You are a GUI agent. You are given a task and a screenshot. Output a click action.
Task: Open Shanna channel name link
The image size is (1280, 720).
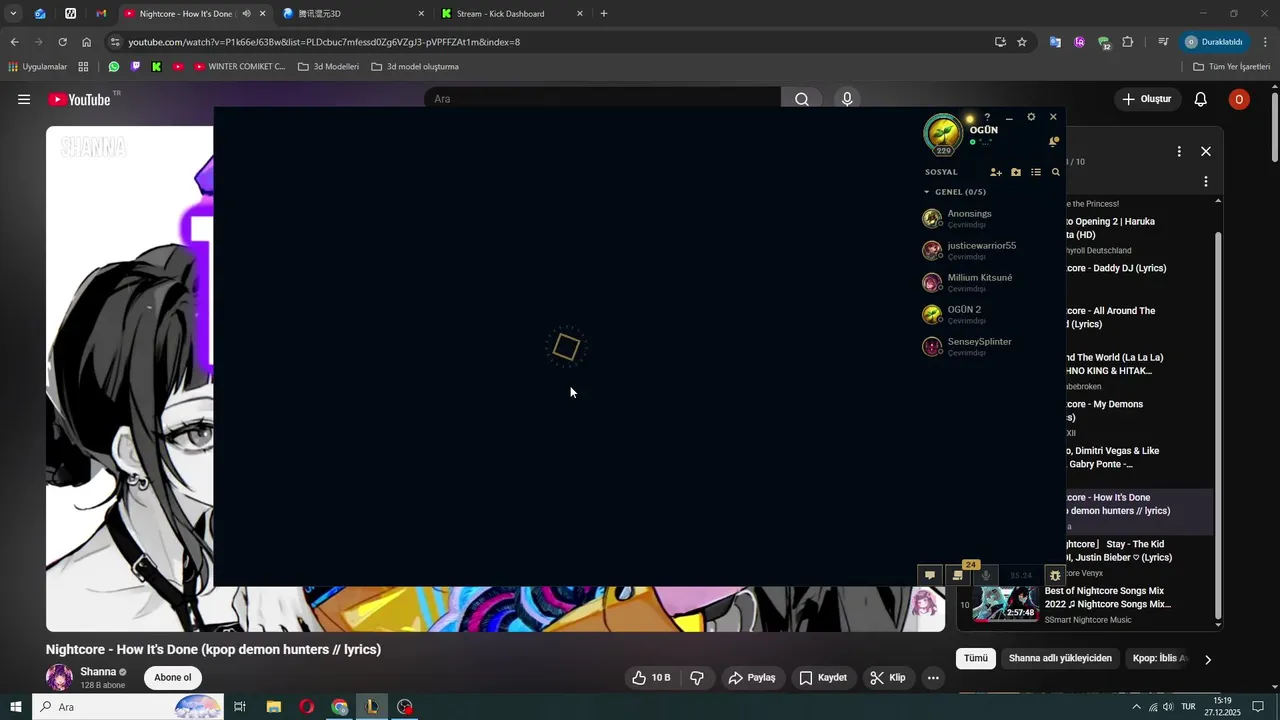[98, 672]
